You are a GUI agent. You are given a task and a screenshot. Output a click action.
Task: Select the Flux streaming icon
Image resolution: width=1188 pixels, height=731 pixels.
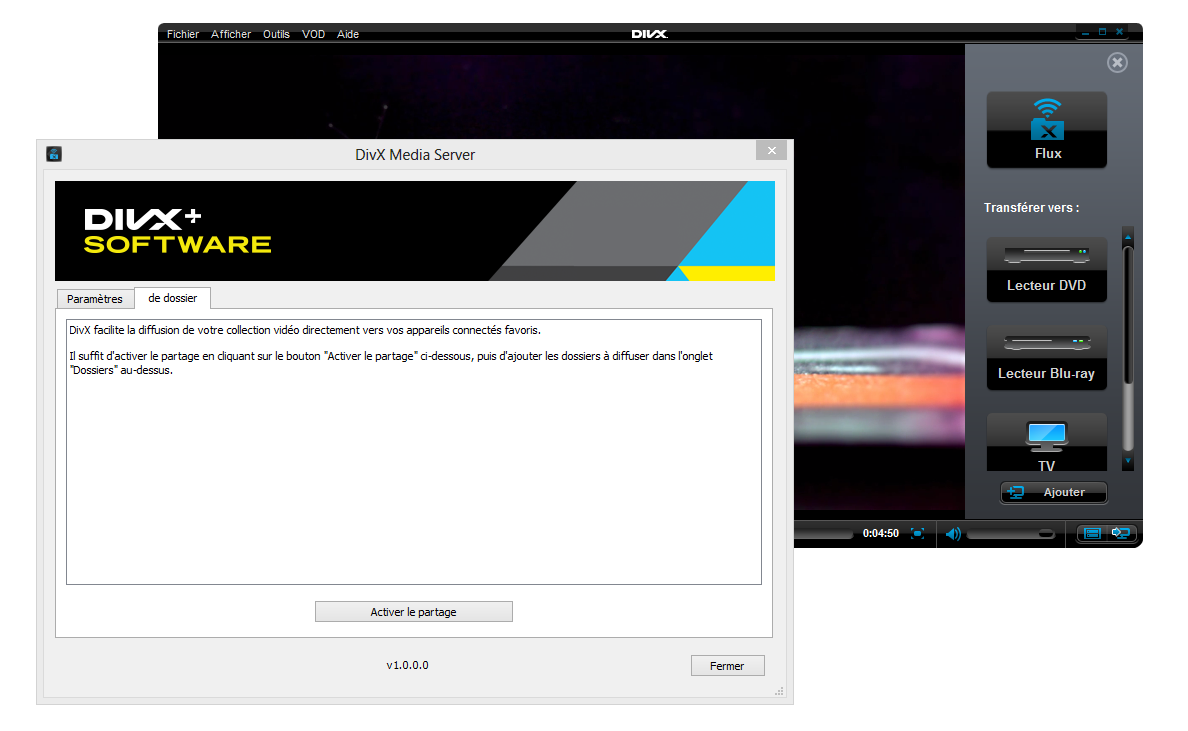click(1046, 130)
